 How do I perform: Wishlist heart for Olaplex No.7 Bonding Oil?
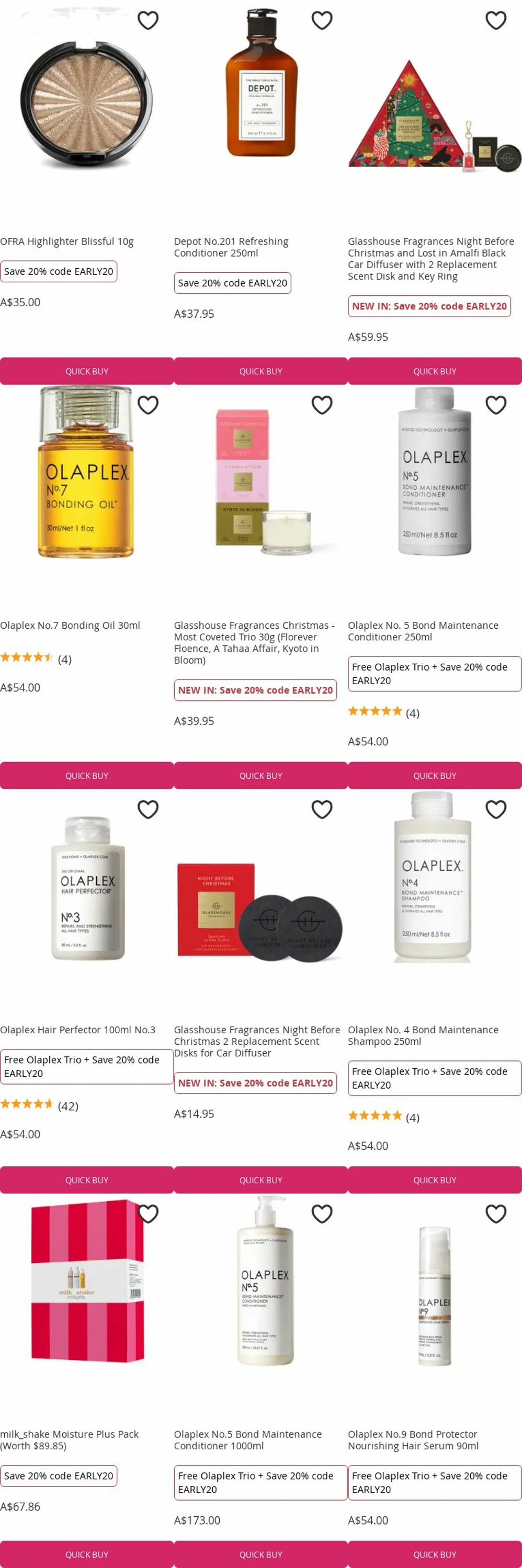148,405
